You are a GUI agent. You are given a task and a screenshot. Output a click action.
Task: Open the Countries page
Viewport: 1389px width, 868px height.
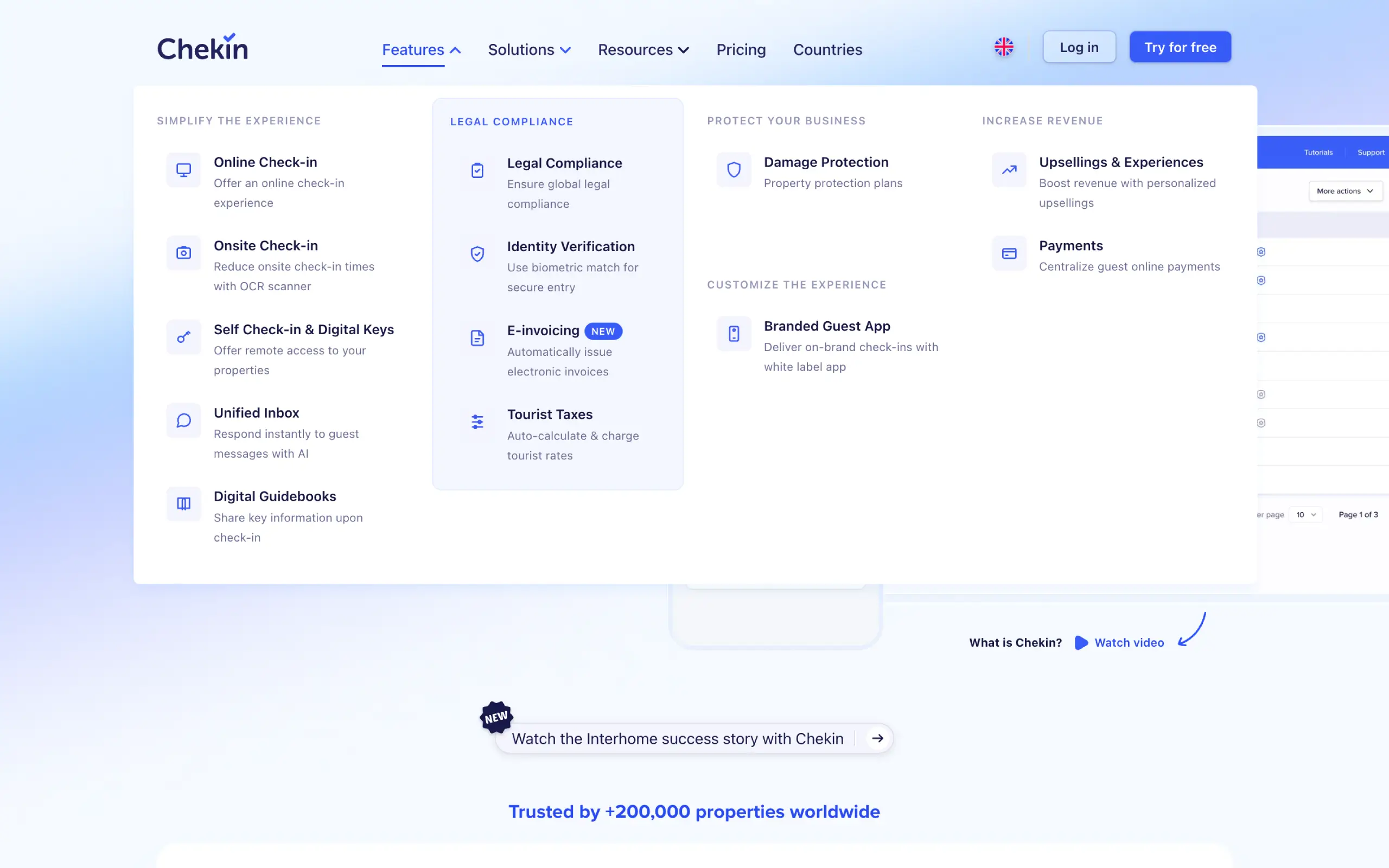(x=827, y=50)
